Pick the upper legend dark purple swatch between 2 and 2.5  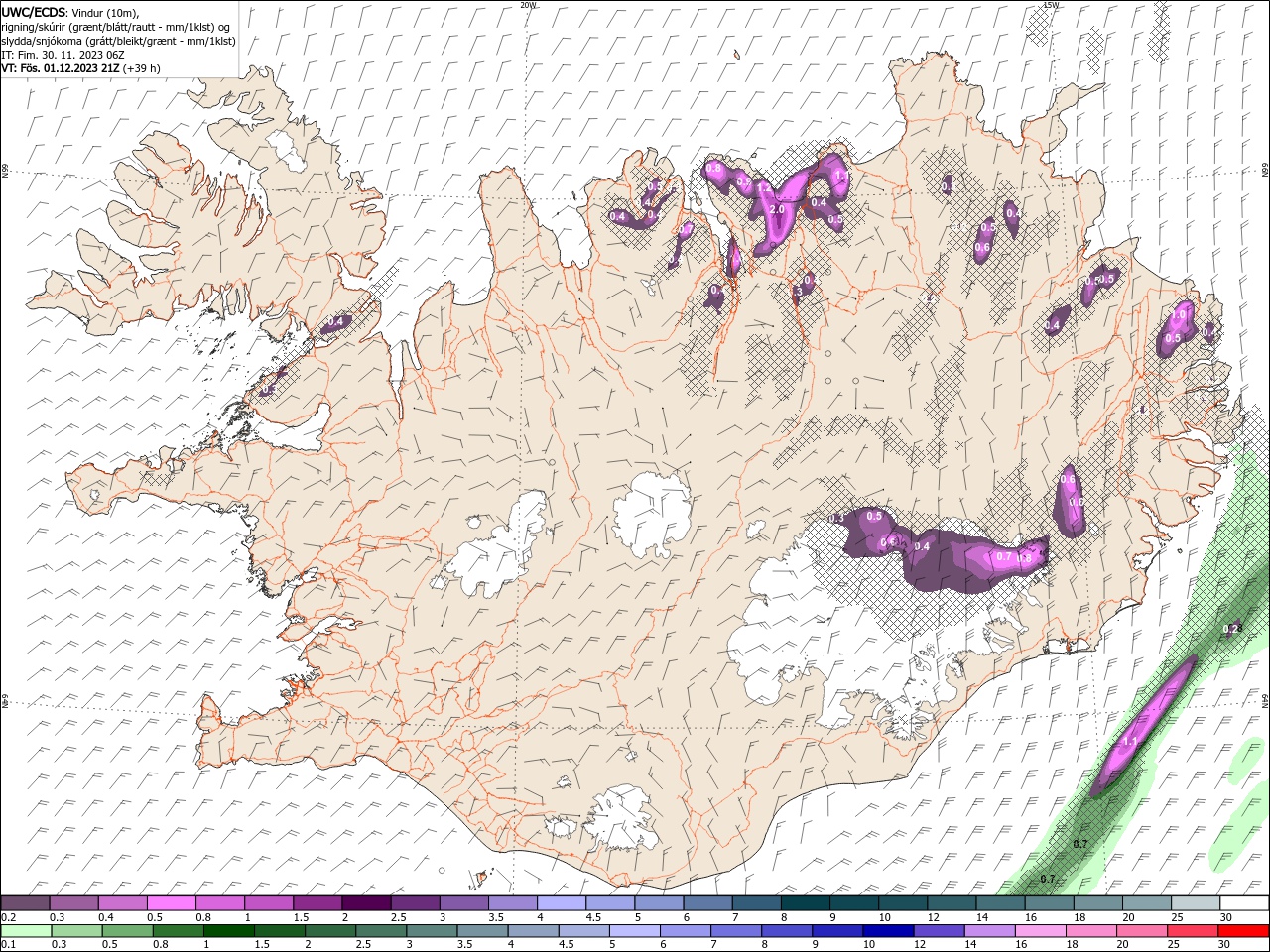(x=366, y=903)
